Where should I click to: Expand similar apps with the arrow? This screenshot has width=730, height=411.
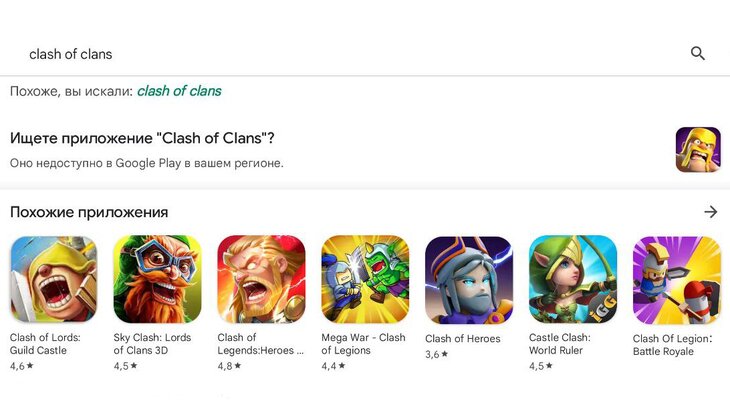[711, 212]
